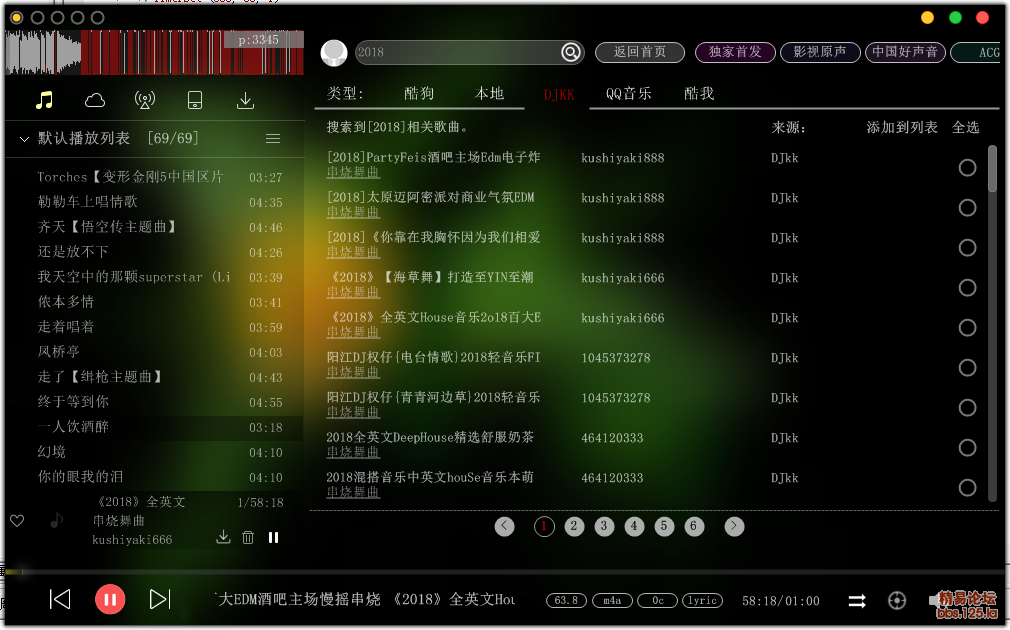
Task: Collapse the 默认播放列表 playlist
Action: pyautogui.click(x=24, y=138)
